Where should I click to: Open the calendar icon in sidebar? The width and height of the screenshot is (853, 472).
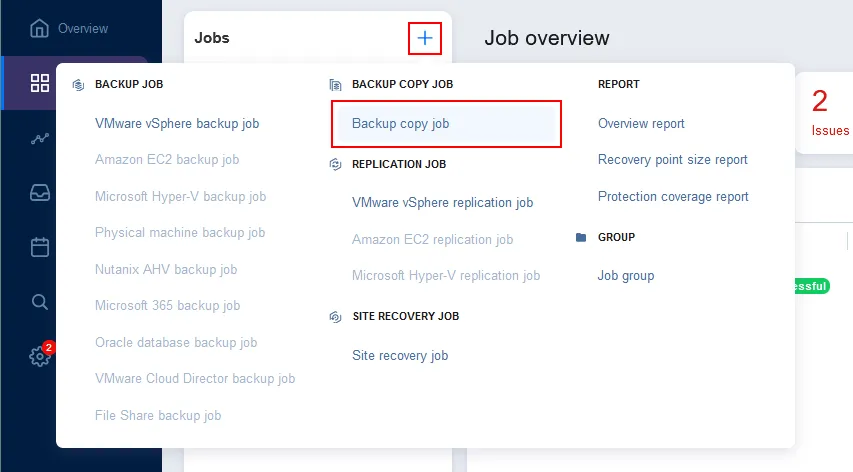pos(40,247)
